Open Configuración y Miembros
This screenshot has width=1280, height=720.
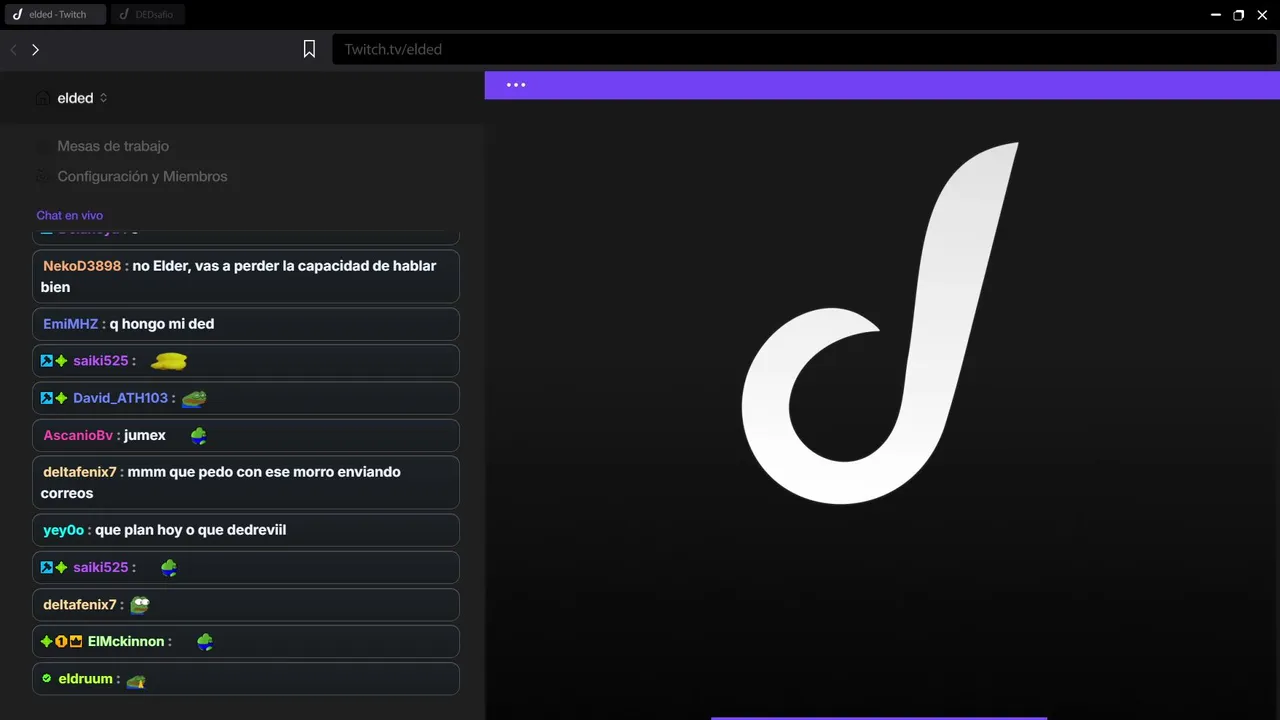click(142, 176)
